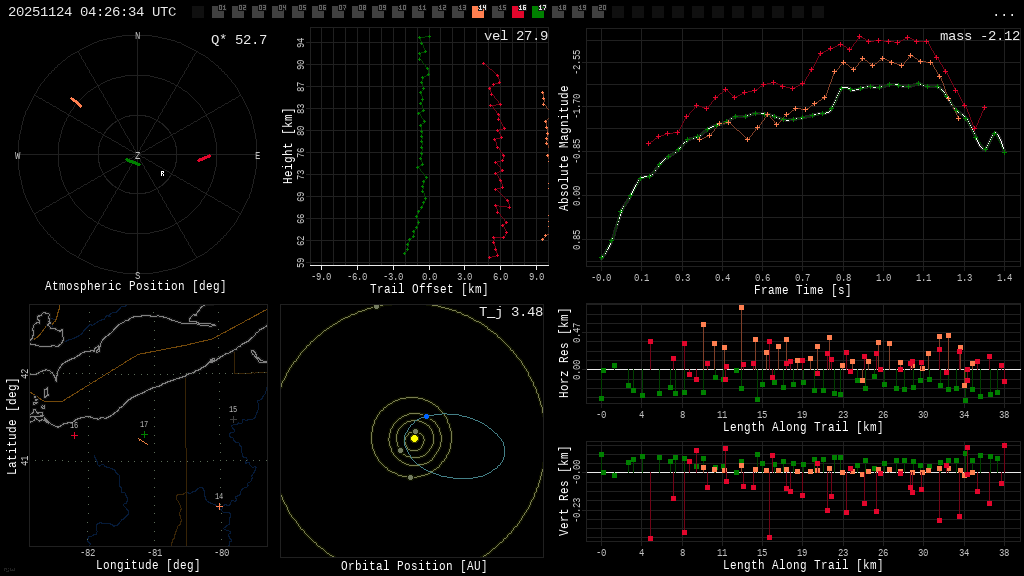
Task: Select station 14 orange cross on map
Action: point(220,506)
